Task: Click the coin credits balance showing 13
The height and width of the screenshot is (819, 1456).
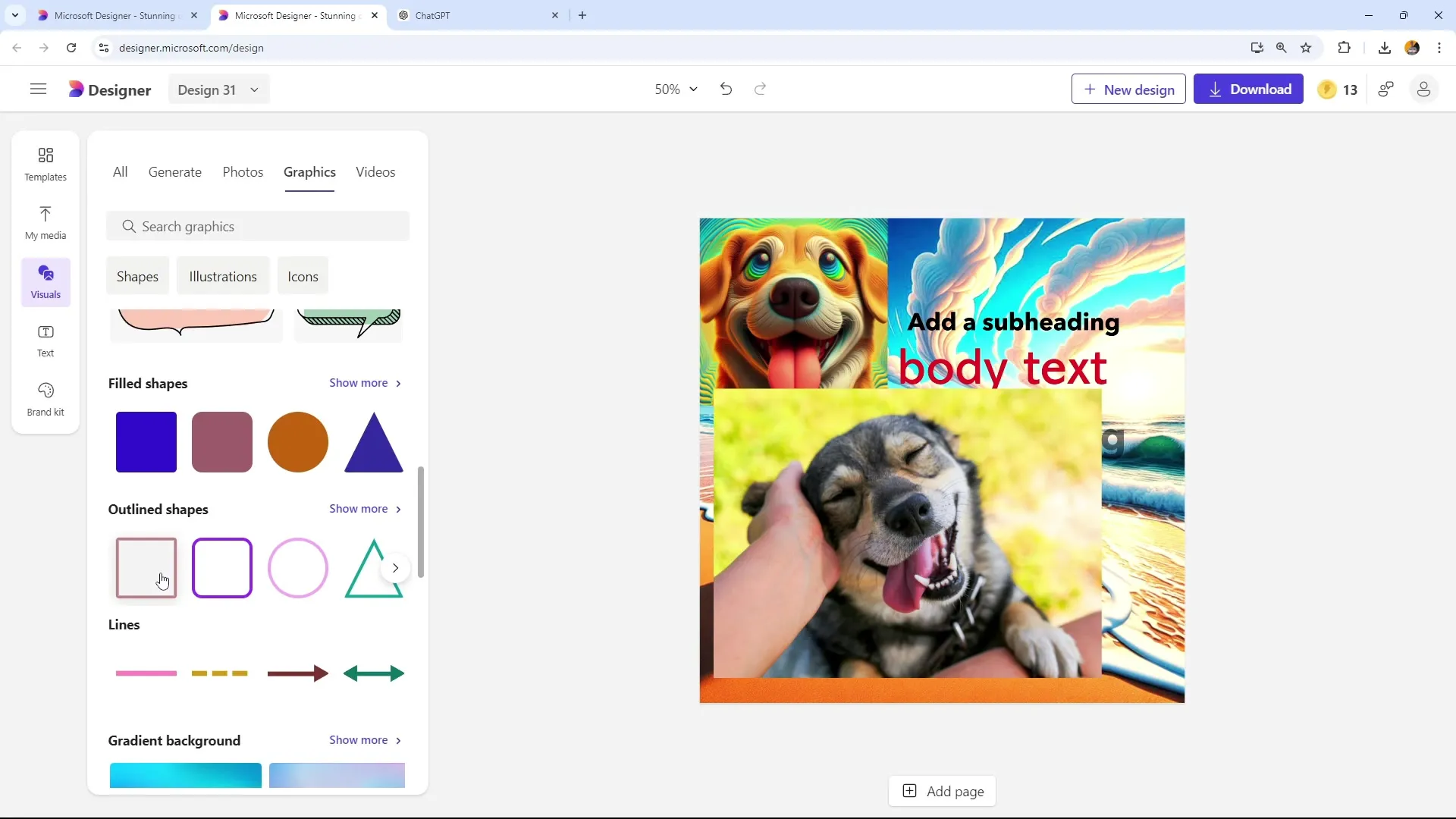Action: point(1338,89)
